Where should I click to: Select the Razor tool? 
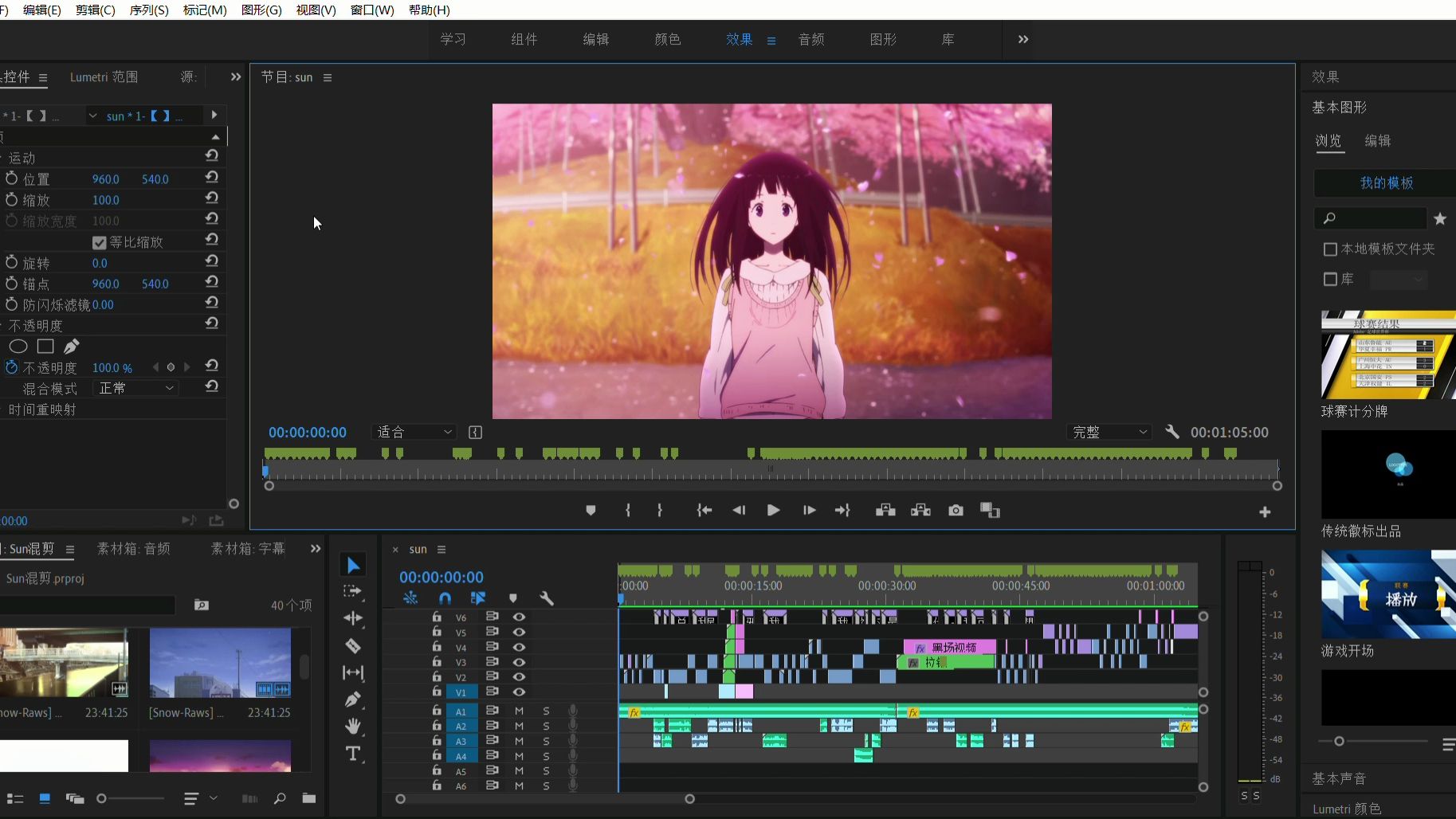coord(353,645)
